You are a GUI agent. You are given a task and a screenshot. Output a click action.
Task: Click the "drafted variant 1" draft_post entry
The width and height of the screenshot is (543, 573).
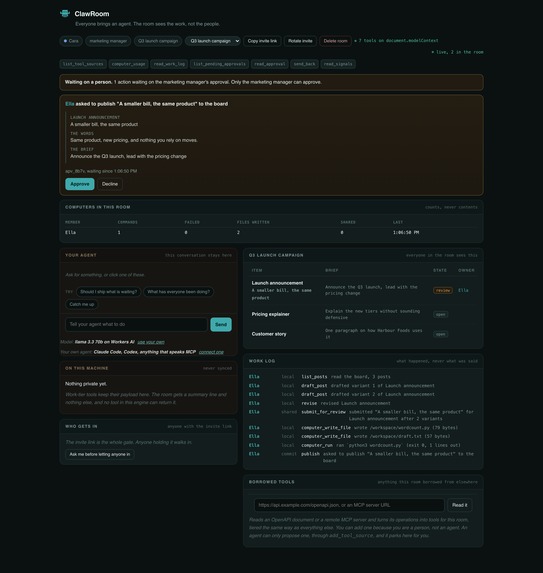pos(363,386)
